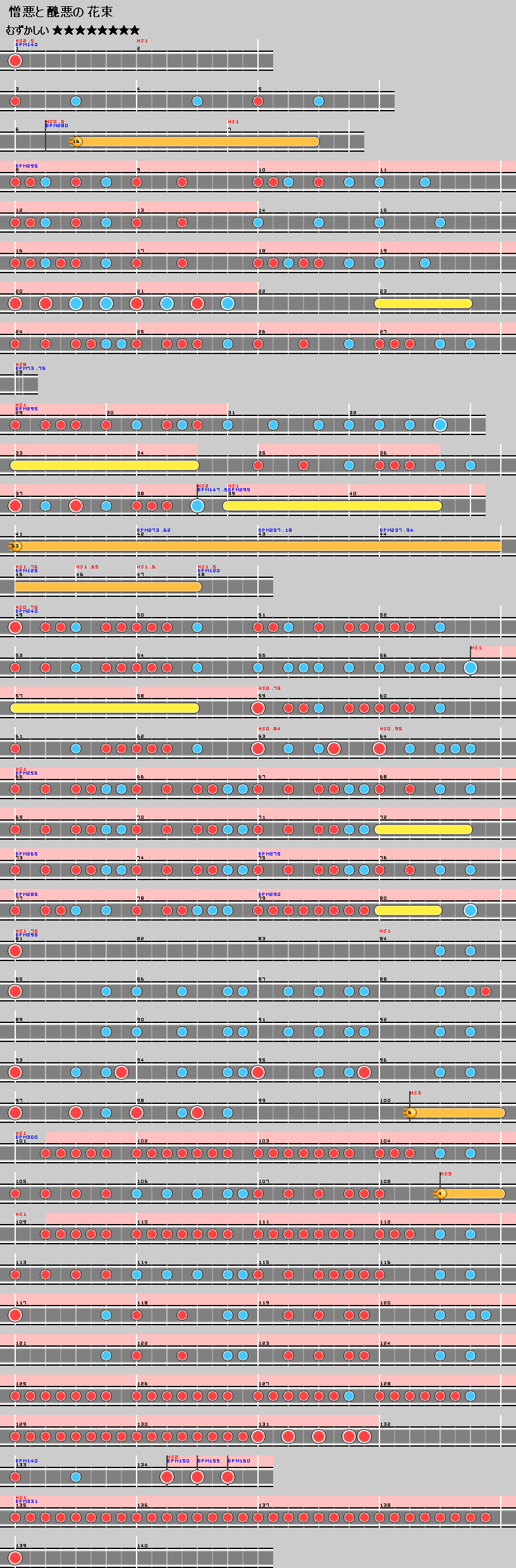Click the balloon note labeled 4
The width and height of the screenshot is (516, 1568).
tap(441, 1194)
